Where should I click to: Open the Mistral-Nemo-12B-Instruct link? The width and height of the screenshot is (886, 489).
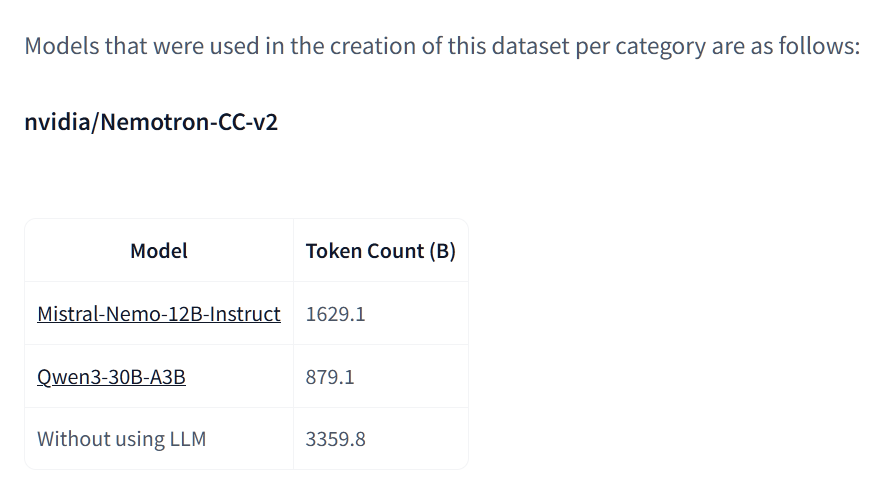pyautogui.click(x=159, y=314)
